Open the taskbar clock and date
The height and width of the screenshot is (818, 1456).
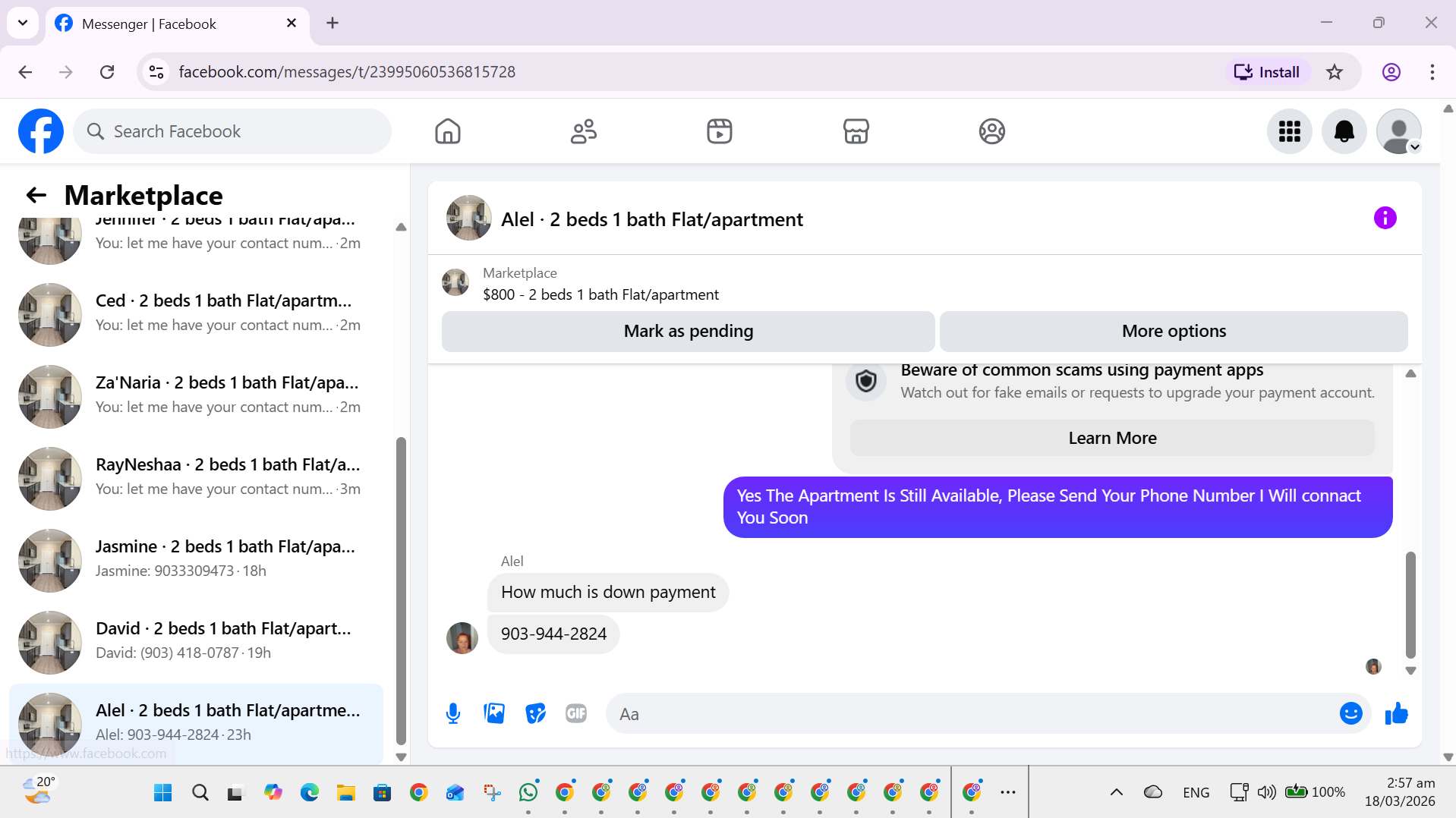[x=1400, y=791]
